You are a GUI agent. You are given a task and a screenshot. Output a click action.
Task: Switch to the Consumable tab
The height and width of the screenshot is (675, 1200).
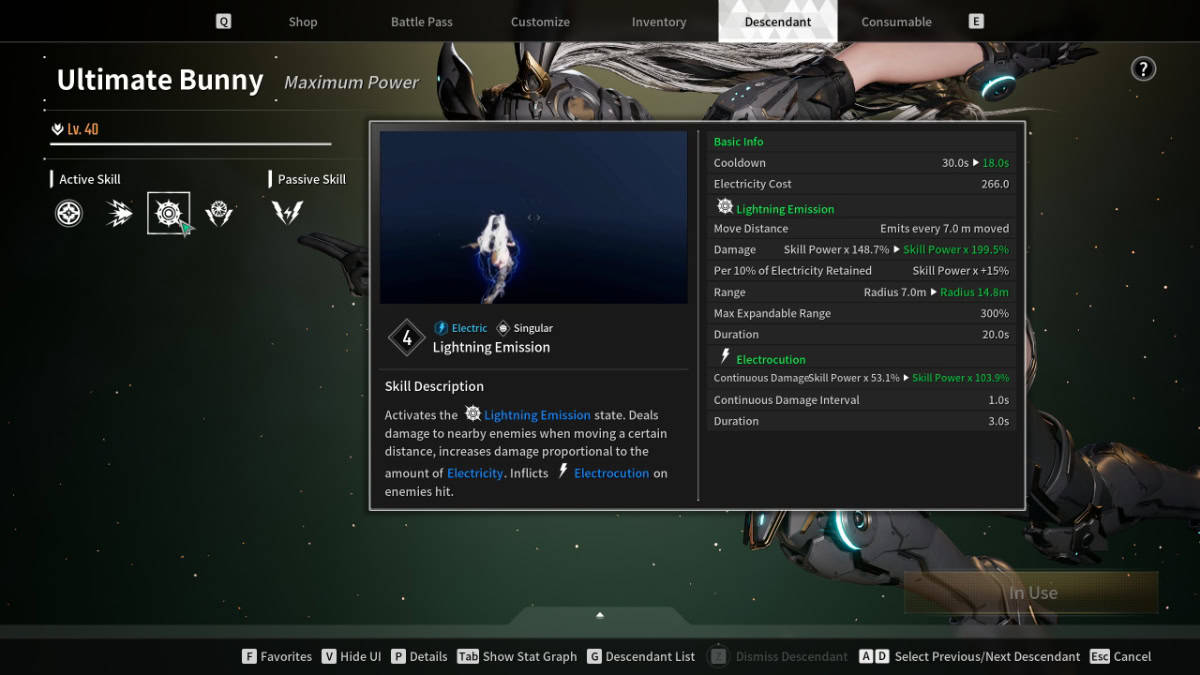pyautogui.click(x=895, y=21)
